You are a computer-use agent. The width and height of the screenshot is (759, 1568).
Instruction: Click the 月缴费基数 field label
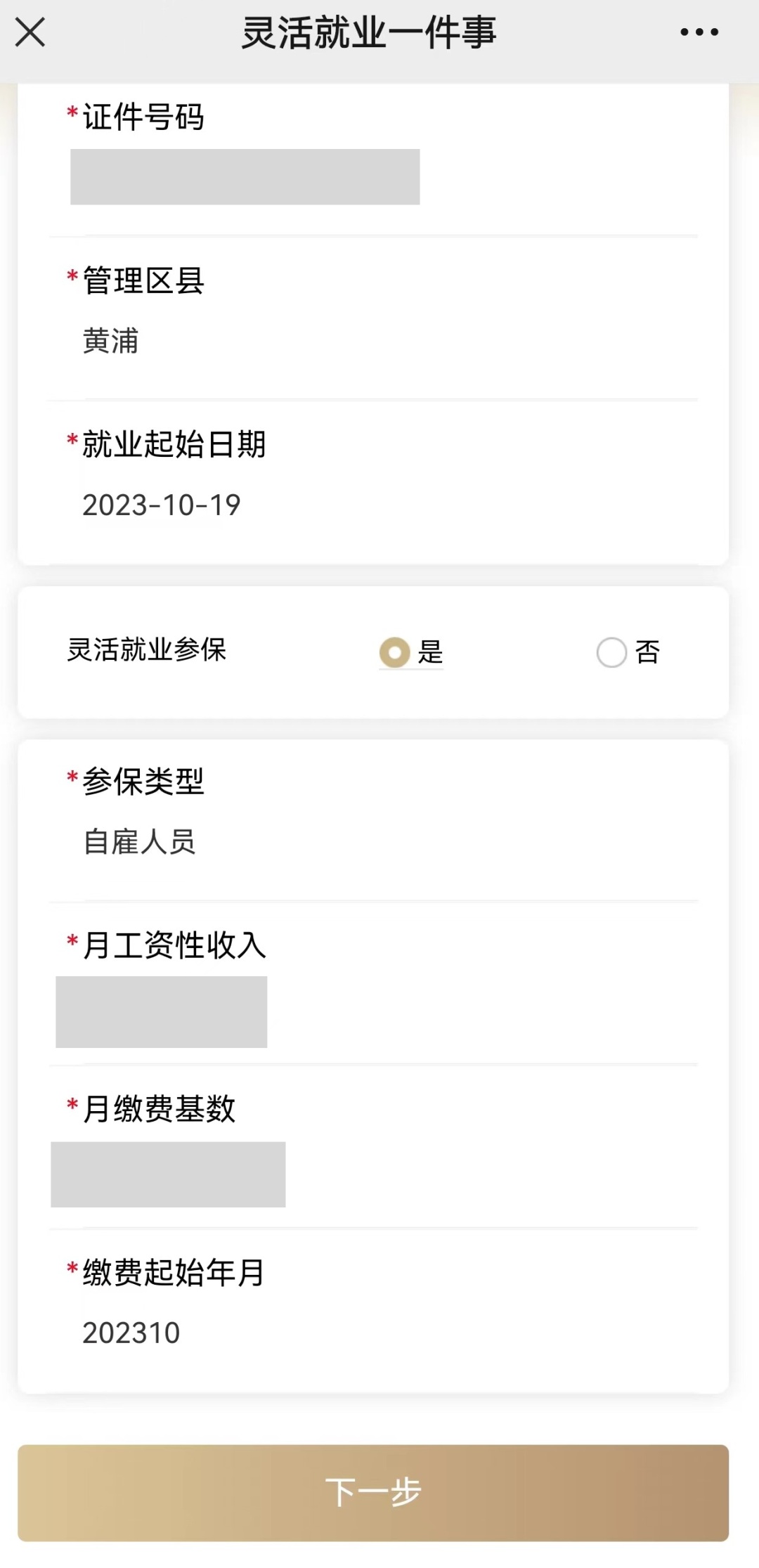tap(159, 1109)
